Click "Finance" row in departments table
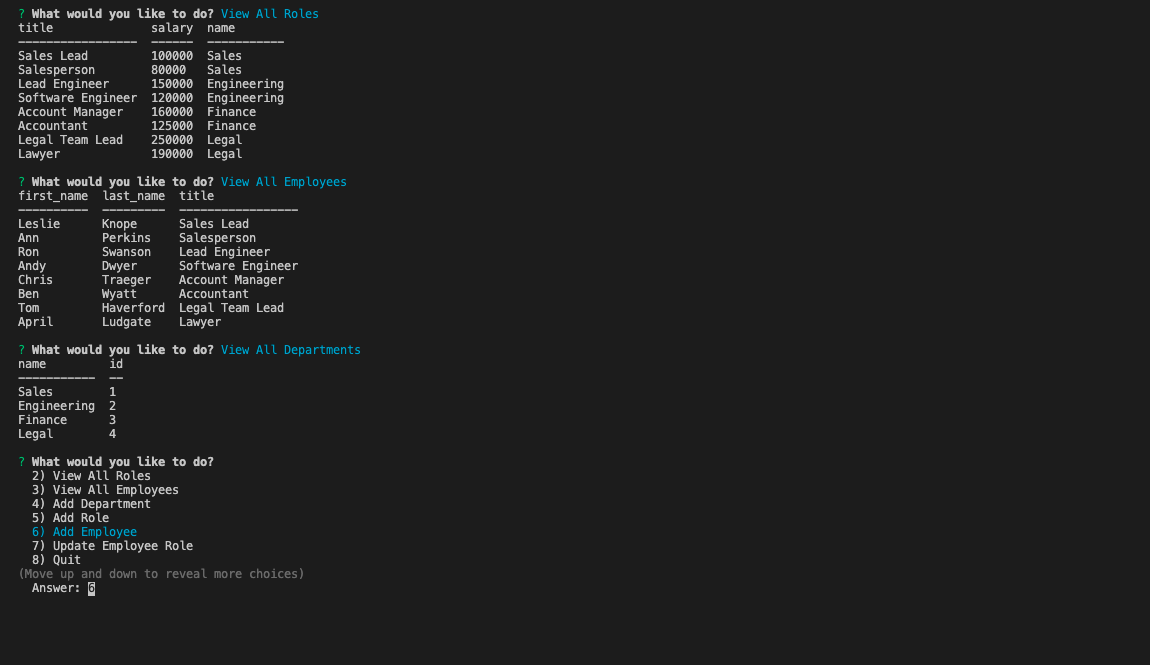This screenshot has height=665, width=1150. click(x=67, y=419)
